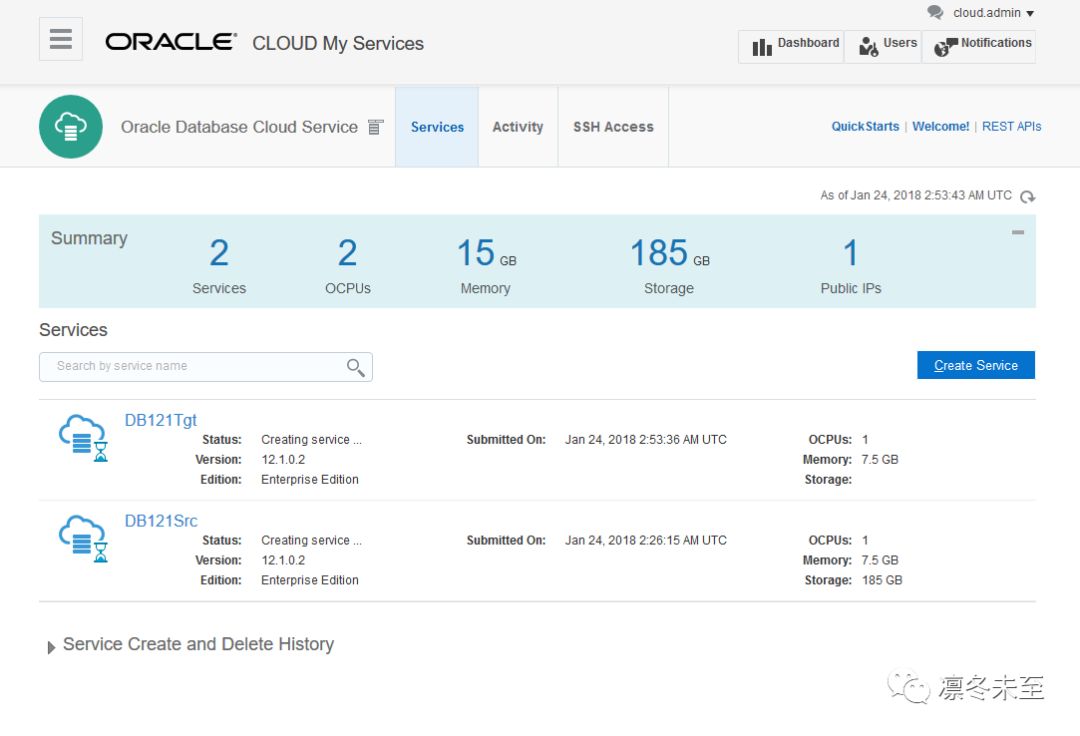This screenshot has width=1080, height=736.
Task: Open the Welcome! link
Action: click(x=940, y=127)
